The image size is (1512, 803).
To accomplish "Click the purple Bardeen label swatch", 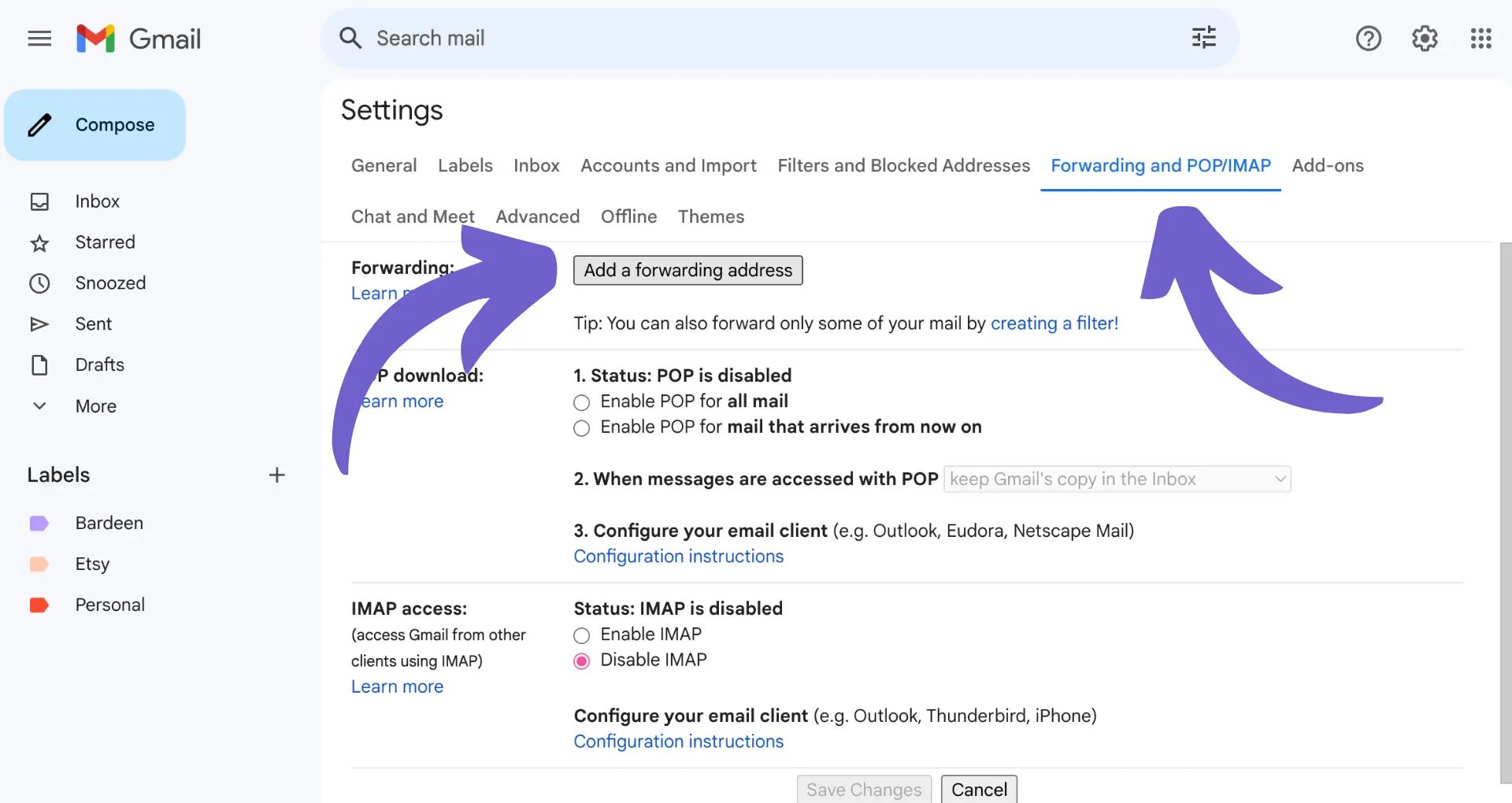I will pyautogui.click(x=39, y=524).
